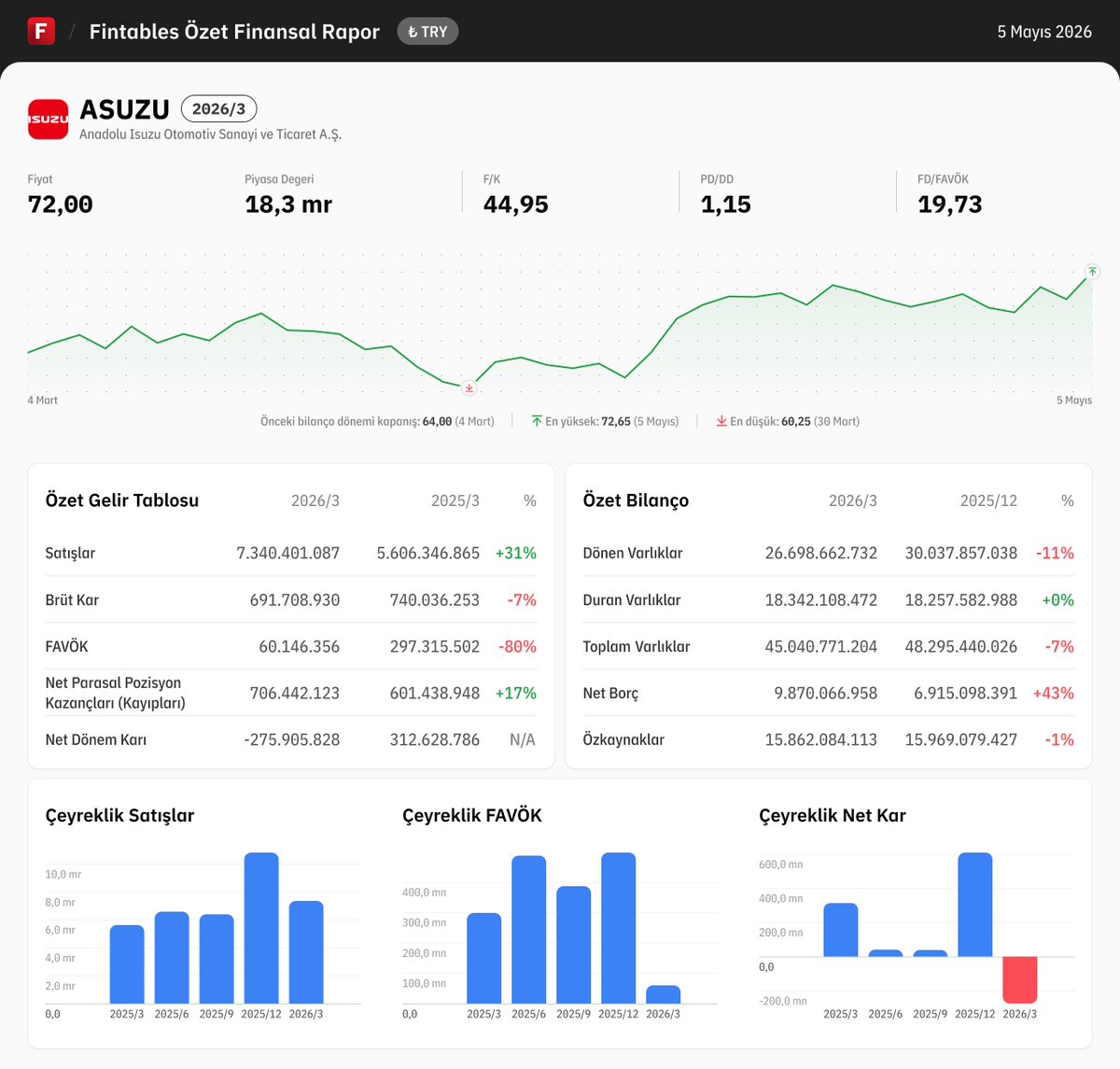The image size is (1120, 1069).
Task: Click the Çeyreklik FAVÖK chart title
Action: tap(472, 815)
